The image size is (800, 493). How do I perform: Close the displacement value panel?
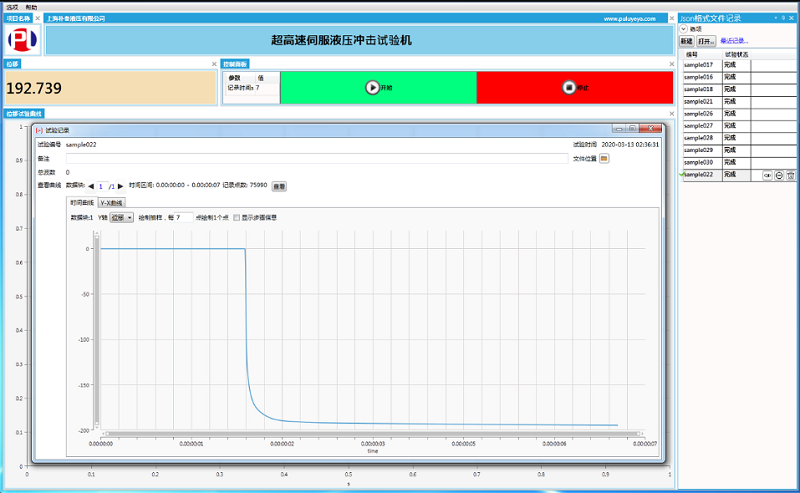pos(214,64)
